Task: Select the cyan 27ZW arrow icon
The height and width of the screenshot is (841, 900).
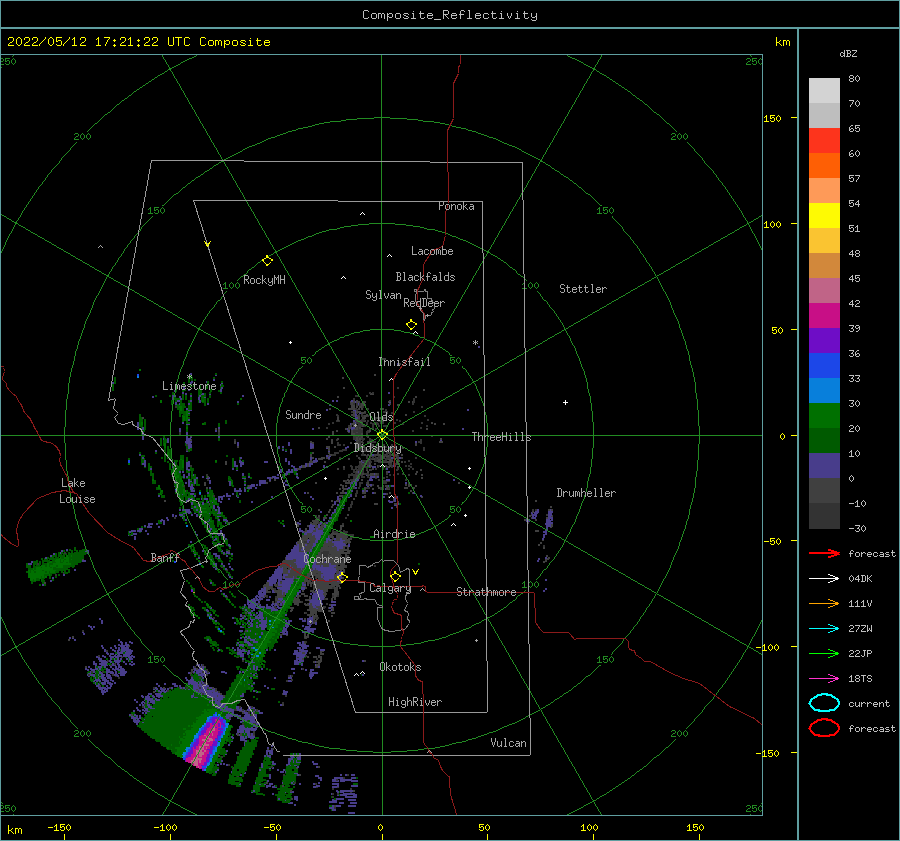Action: tap(824, 629)
